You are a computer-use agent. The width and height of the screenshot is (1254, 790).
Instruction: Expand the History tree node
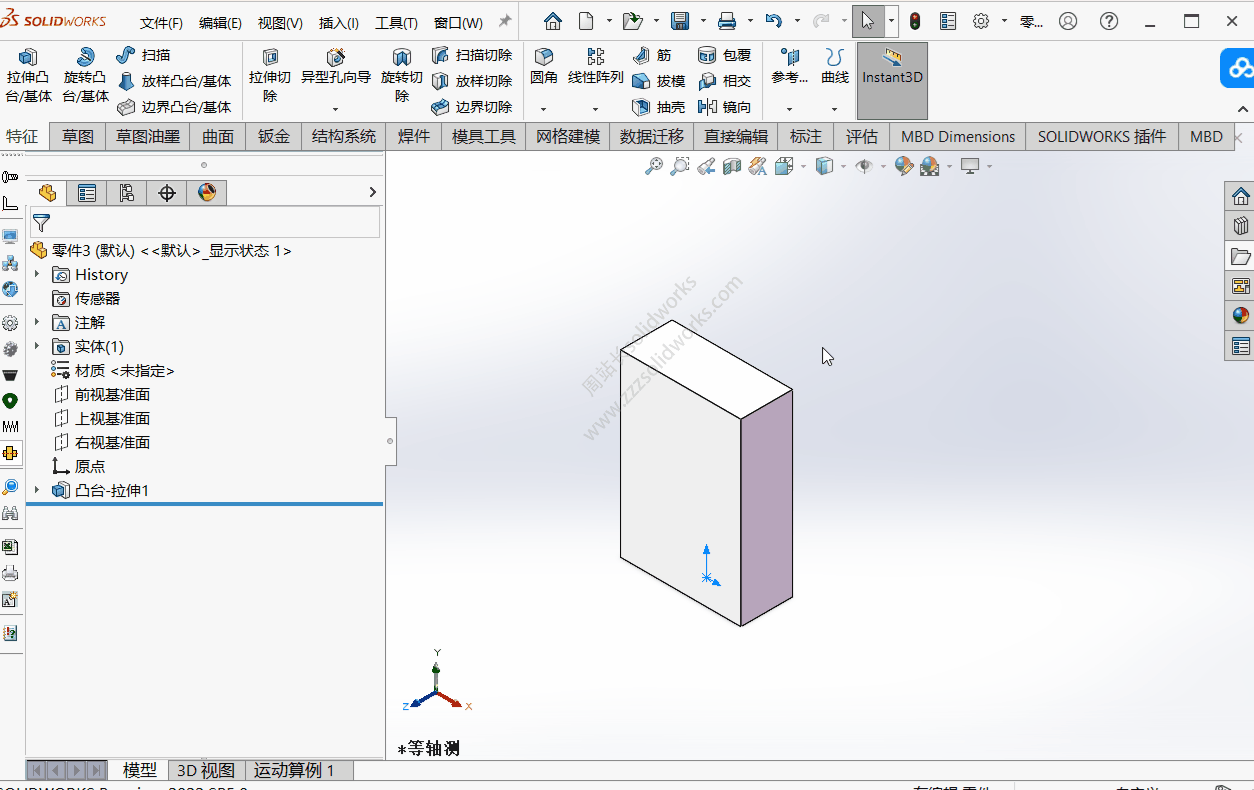pyautogui.click(x=37, y=274)
